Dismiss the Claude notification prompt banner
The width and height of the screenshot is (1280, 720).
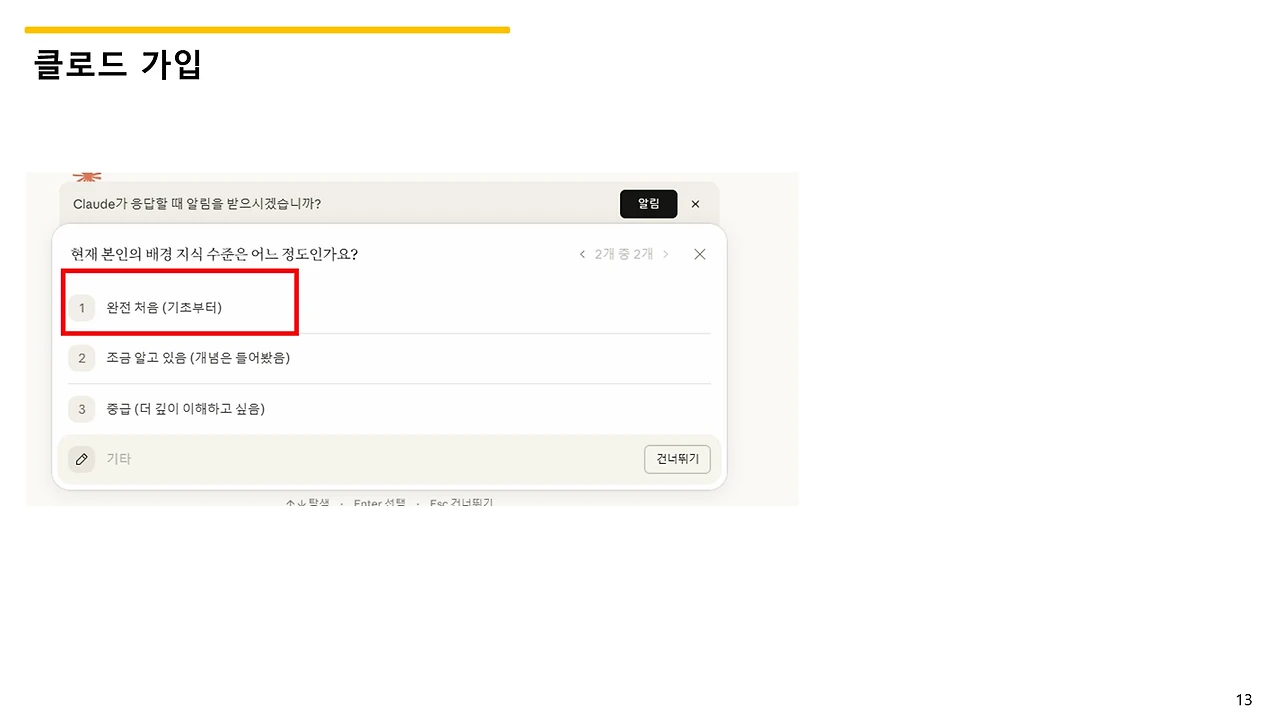coord(696,204)
